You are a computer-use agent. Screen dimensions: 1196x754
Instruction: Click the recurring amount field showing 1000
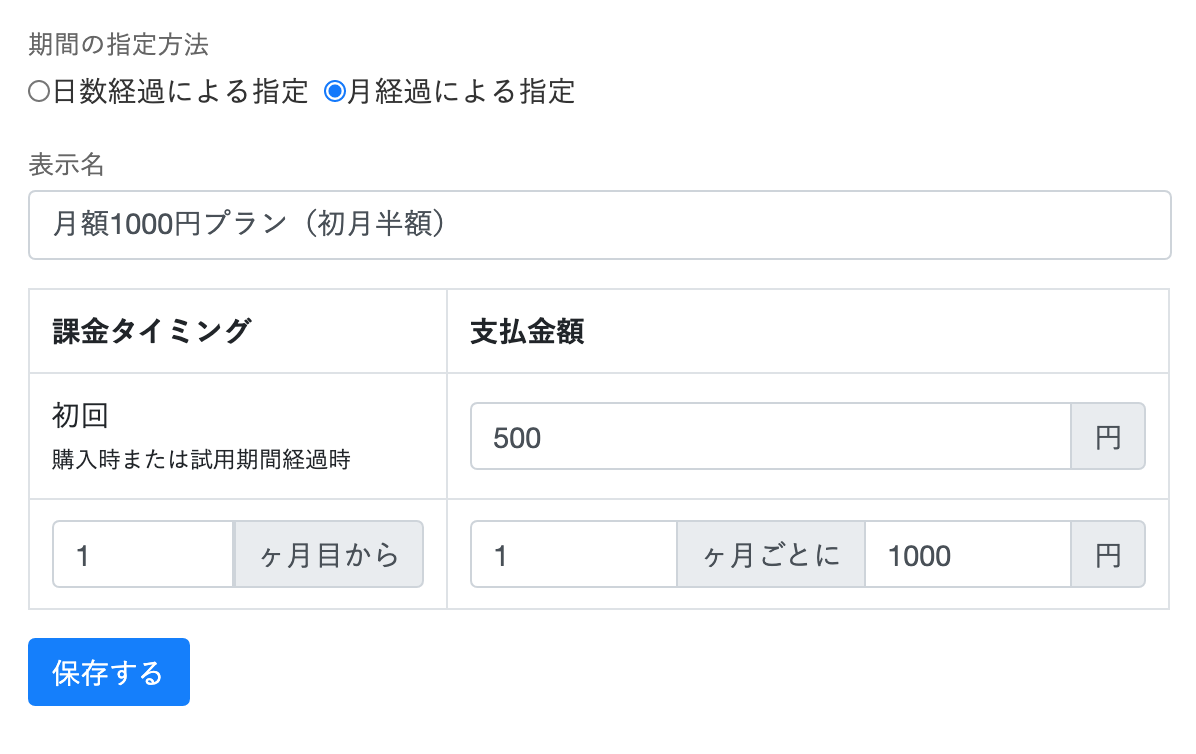[967, 555]
